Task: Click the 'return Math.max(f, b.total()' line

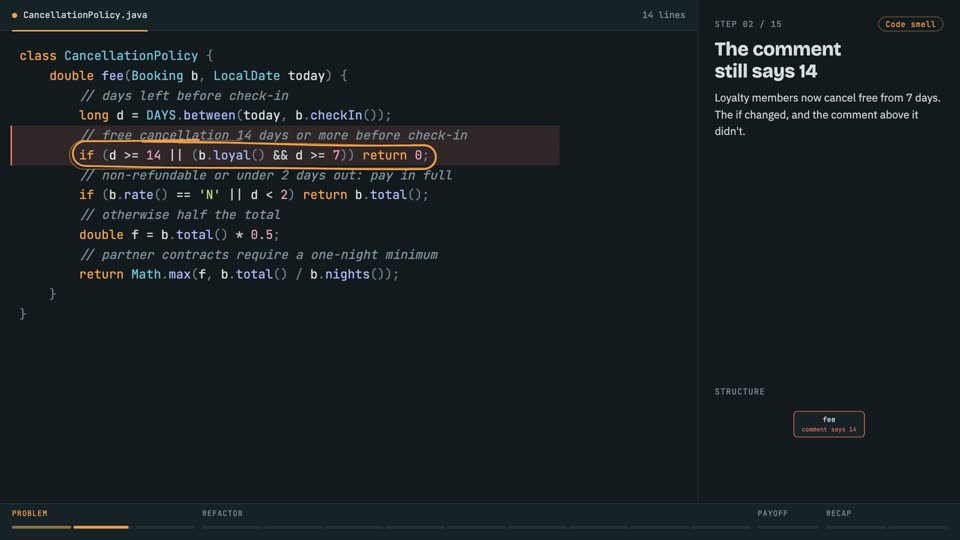Action: [x=239, y=274]
